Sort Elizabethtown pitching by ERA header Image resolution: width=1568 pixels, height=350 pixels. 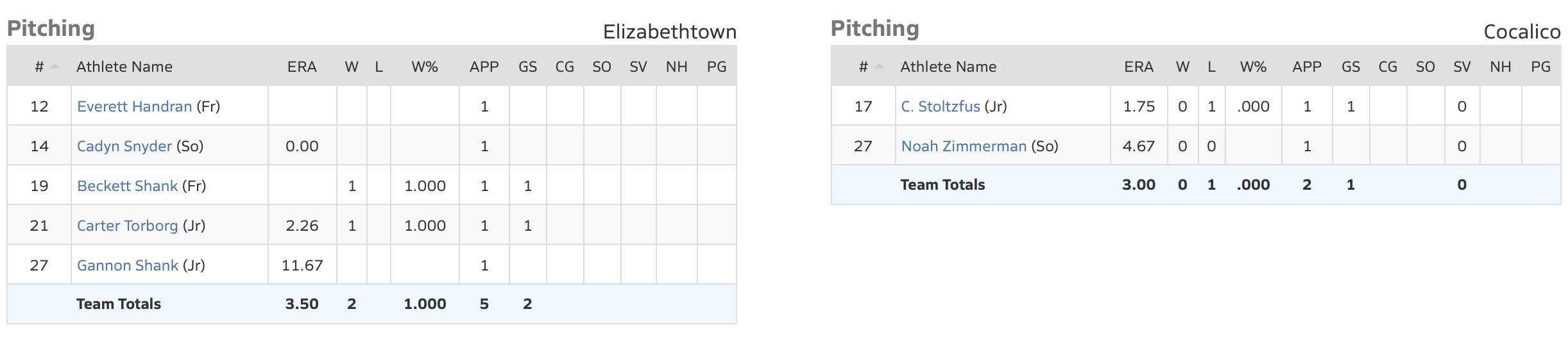click(302, 67)
